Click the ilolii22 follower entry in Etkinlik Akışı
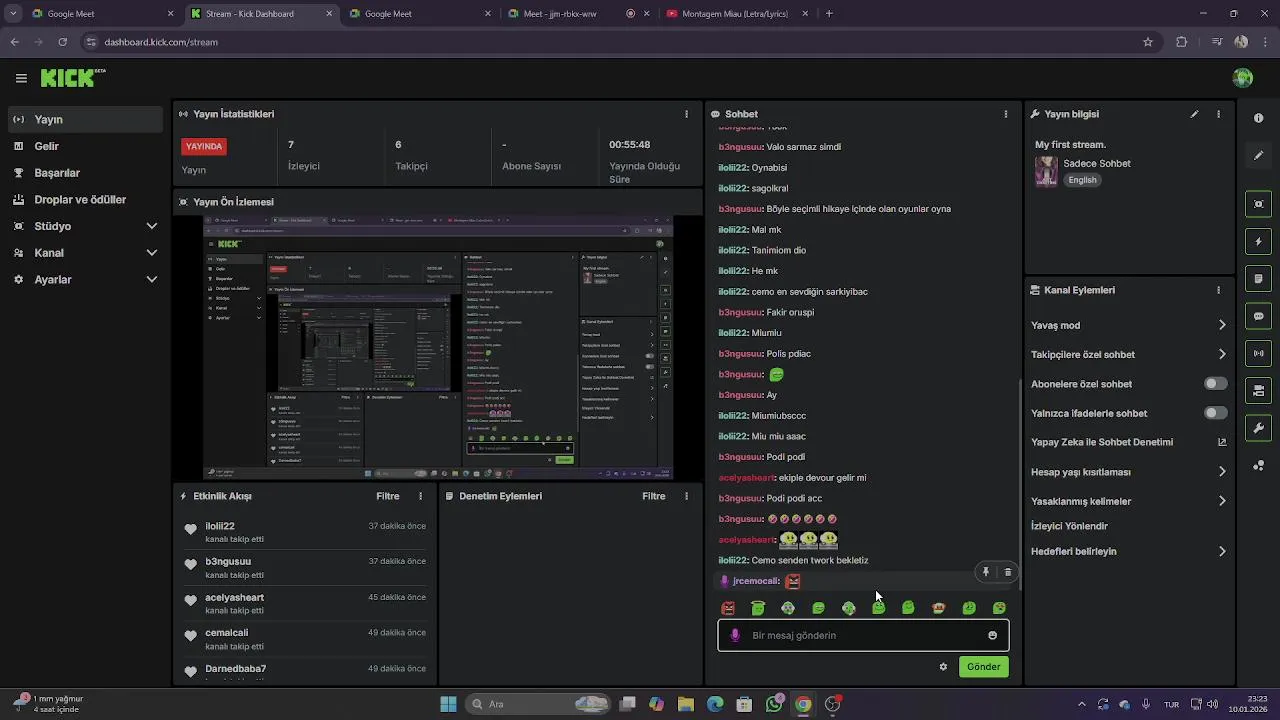Screen dimensions: 1280x720 click(305, 533)
